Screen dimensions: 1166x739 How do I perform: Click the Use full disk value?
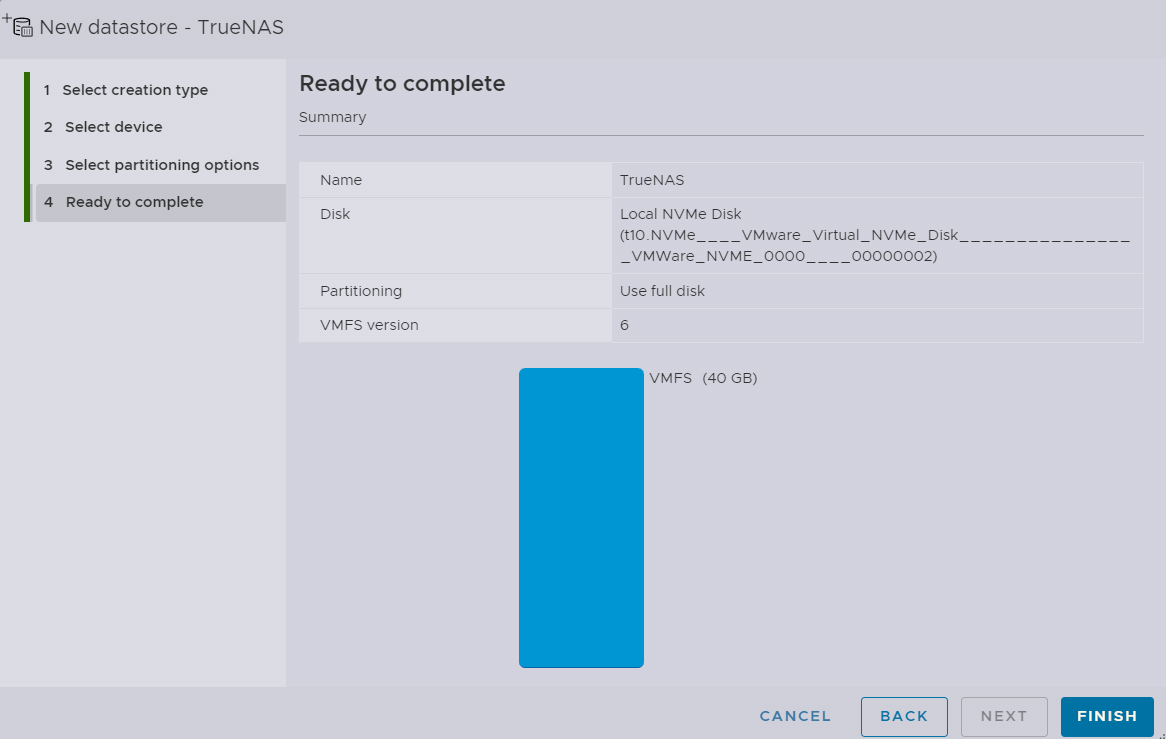[663, 291]
